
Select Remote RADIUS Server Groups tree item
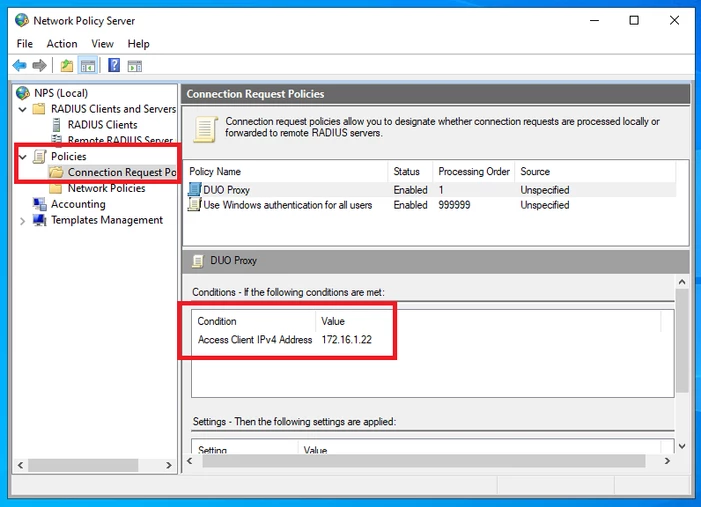pos(120,140)
